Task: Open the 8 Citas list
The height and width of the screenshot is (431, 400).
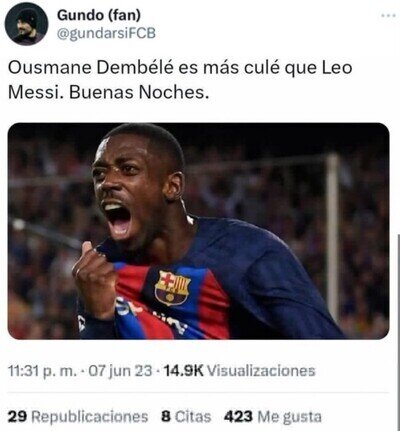Action: point(186,417)
